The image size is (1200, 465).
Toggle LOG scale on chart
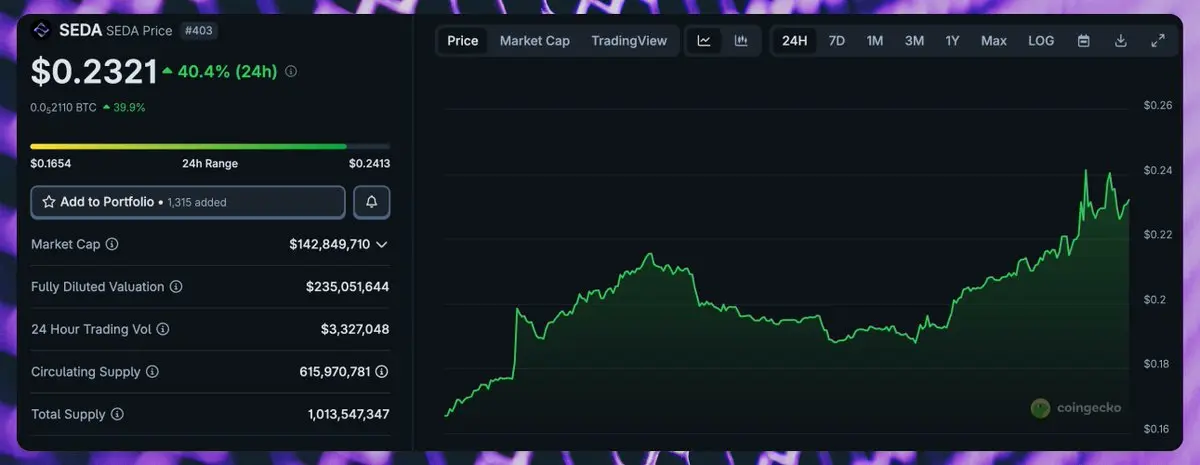tap(1041, 41)
